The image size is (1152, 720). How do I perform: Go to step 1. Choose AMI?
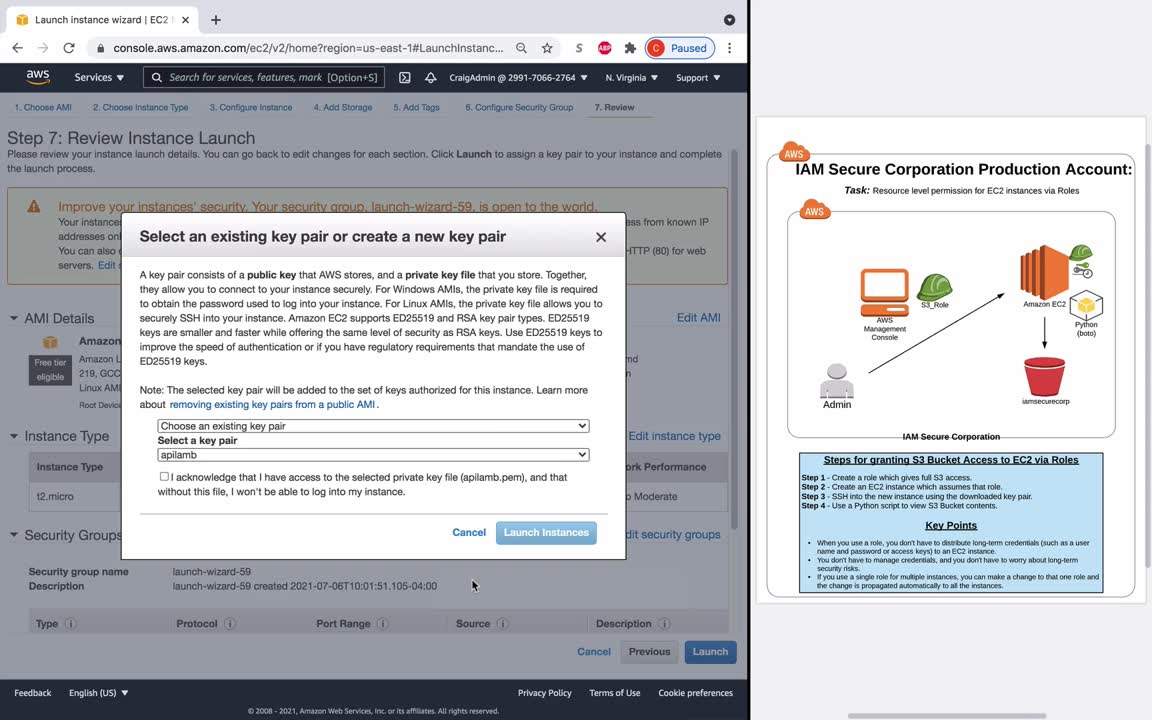point(43,107)
